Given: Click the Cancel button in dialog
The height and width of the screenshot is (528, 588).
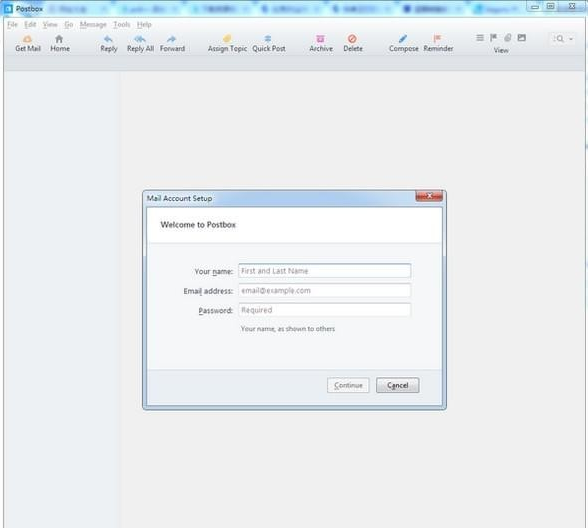Looking at the screenshot, I should click(398, 385).
